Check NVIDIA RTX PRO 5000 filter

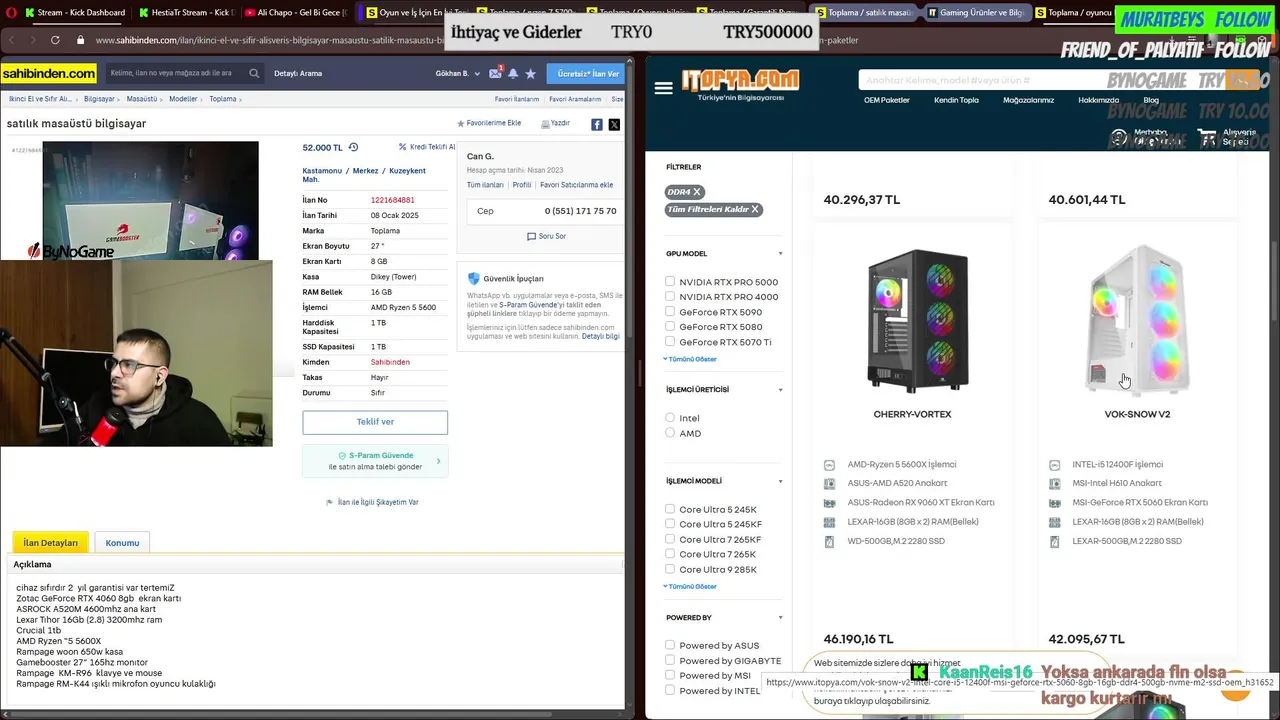pyautogui.click(x=670, y=282)
